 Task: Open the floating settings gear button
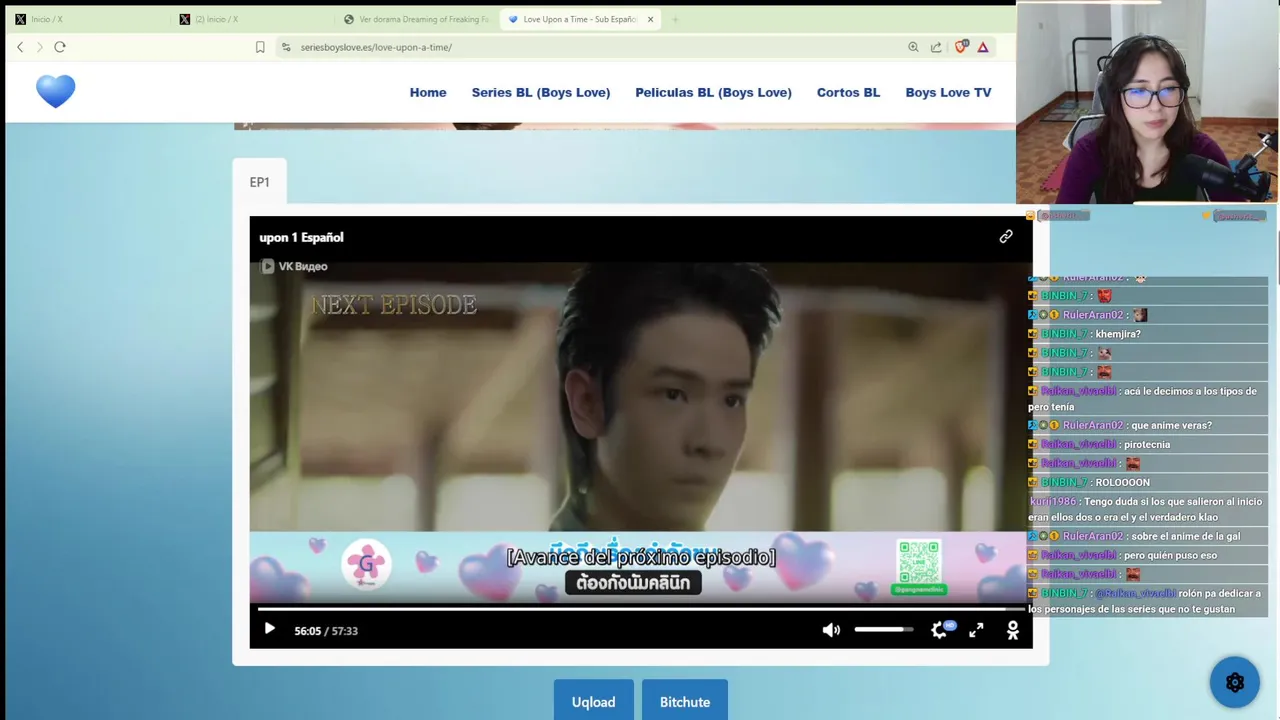pyautogui.click(x=1234, y=683)
